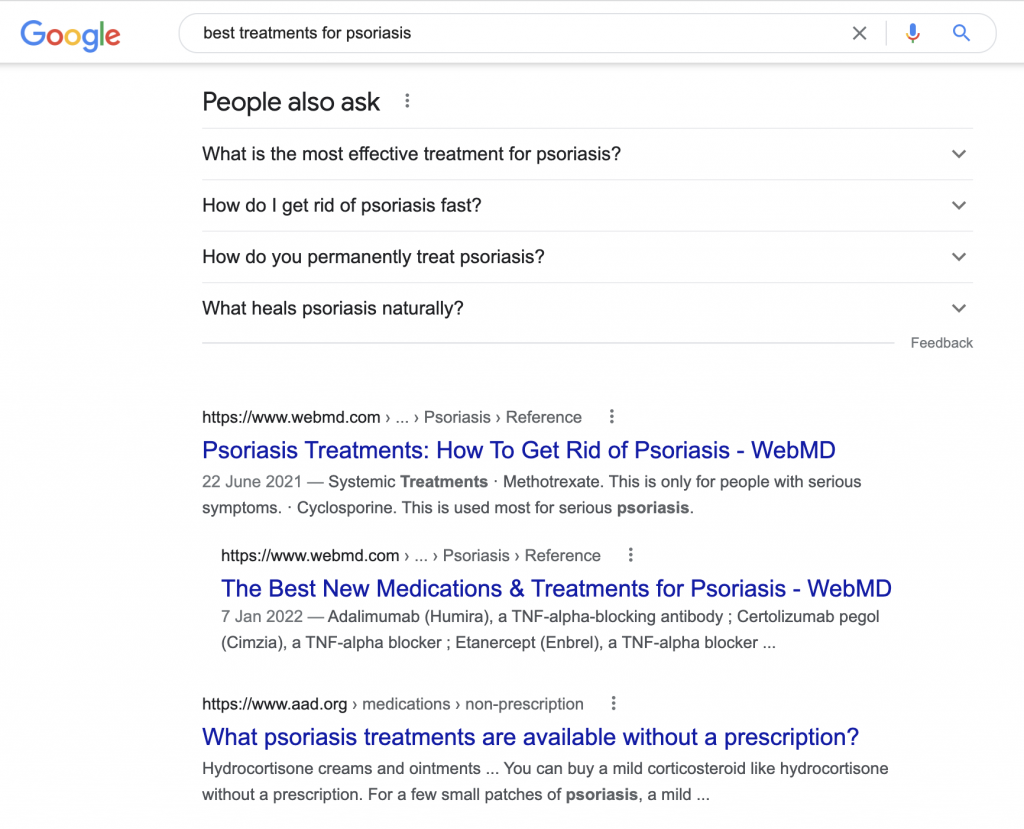Expand "How do you permanently treat psoriasis?"
Screen dimensions: 1024x829
[x=587, y=257]
